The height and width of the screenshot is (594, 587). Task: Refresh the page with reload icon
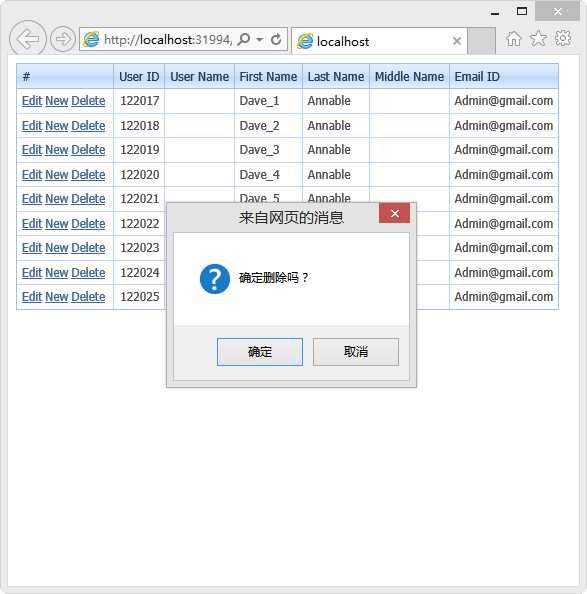[x=276, y=39]
